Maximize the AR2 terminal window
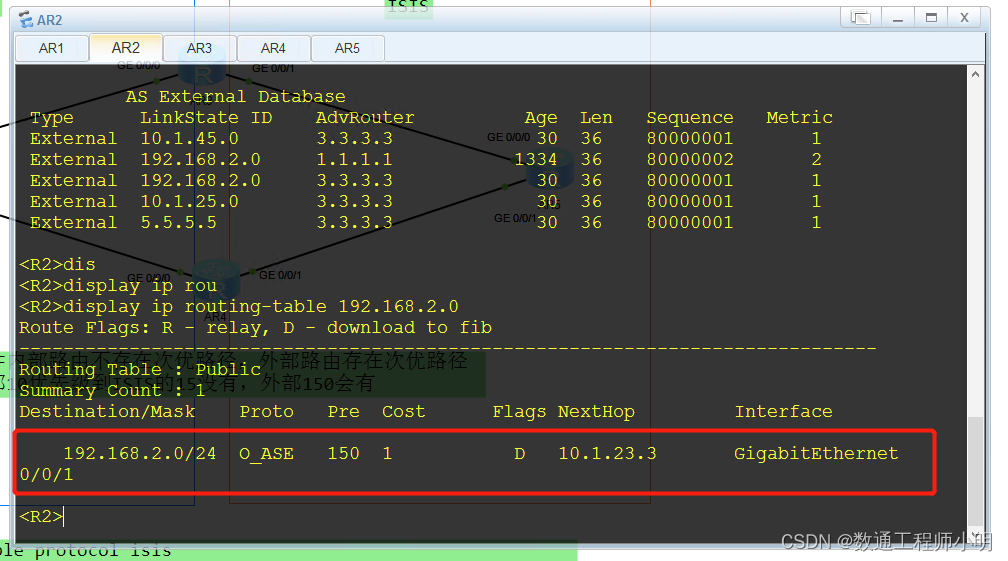1008x561 pixels. click(x=932, y=18)
